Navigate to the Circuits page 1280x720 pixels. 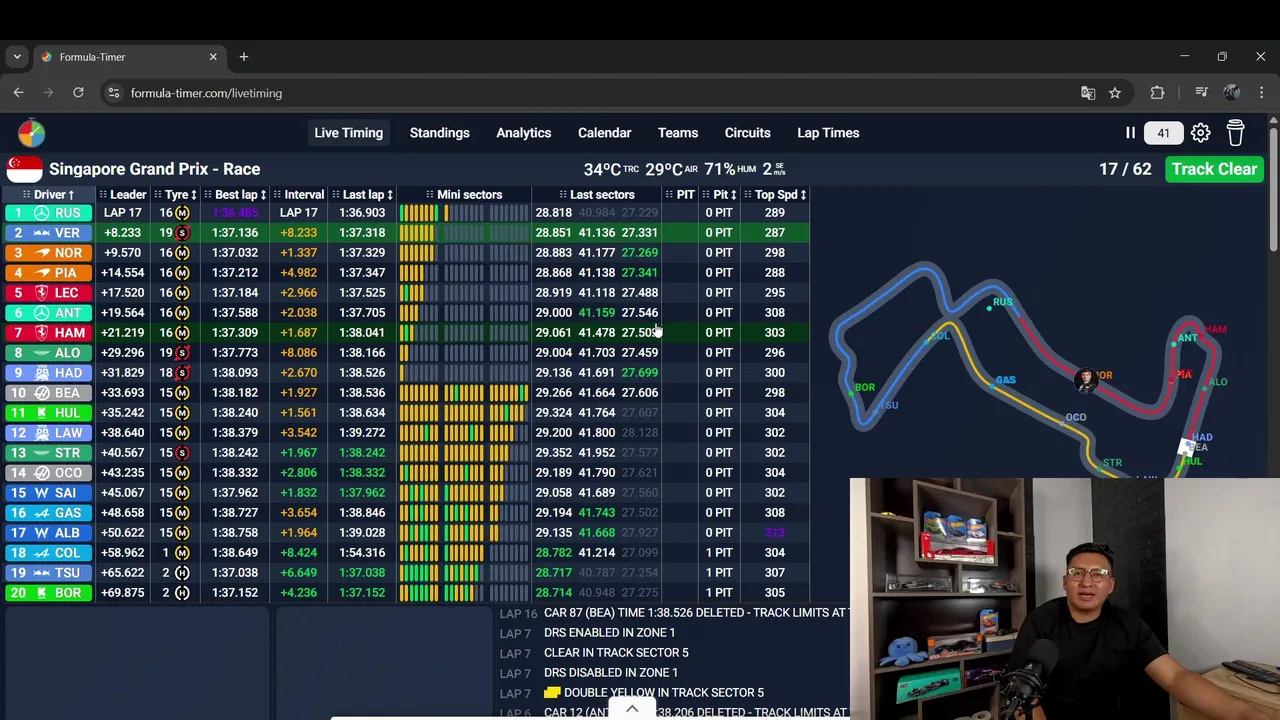pos(747,133)
